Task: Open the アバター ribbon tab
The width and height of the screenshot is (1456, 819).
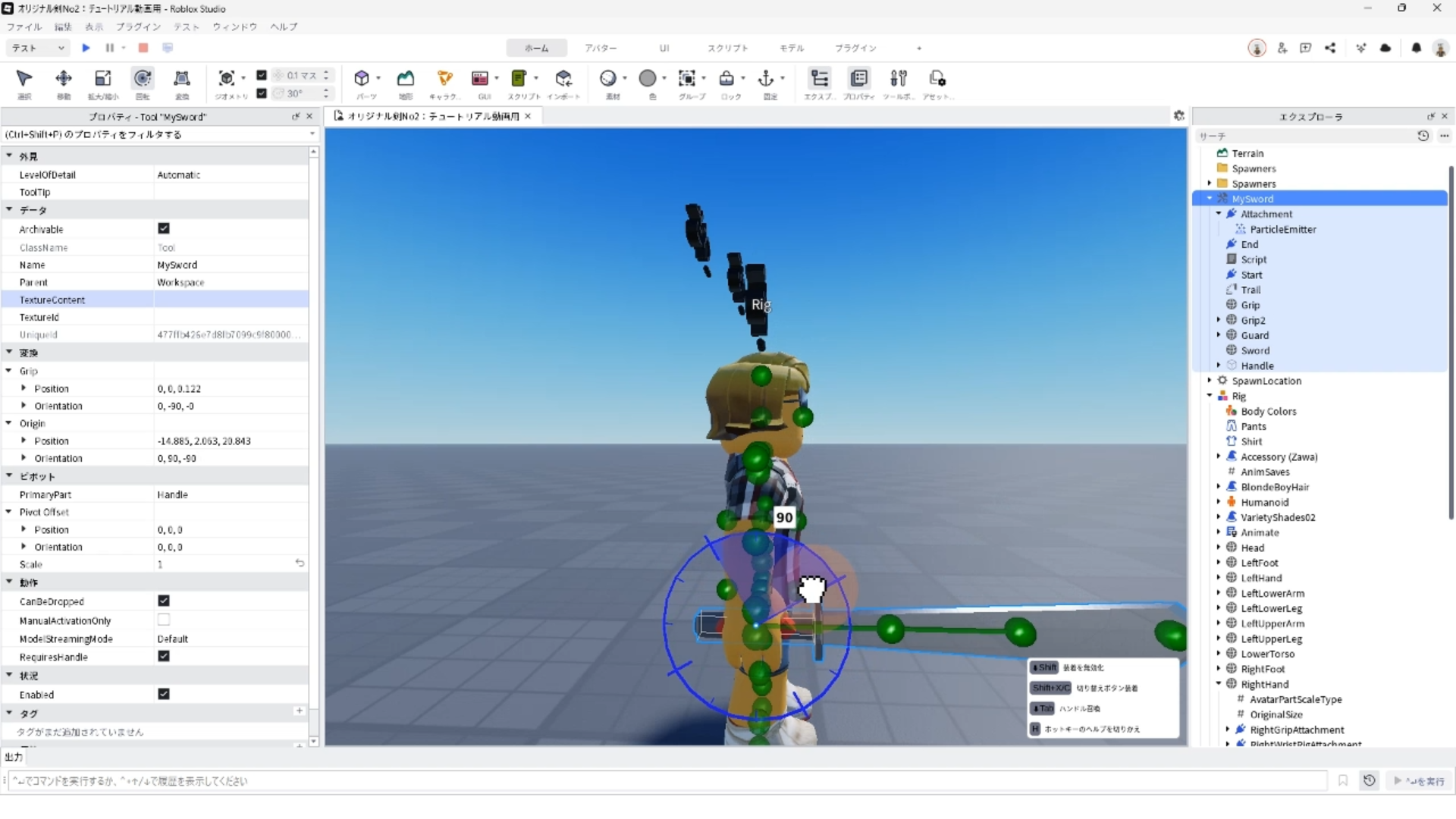Action: pyautogui.click(x=601, y=48)
